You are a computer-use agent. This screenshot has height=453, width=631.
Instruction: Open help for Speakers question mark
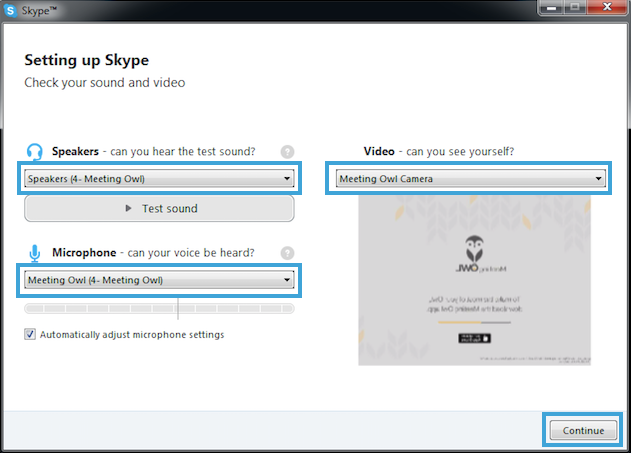click(287, 152)
